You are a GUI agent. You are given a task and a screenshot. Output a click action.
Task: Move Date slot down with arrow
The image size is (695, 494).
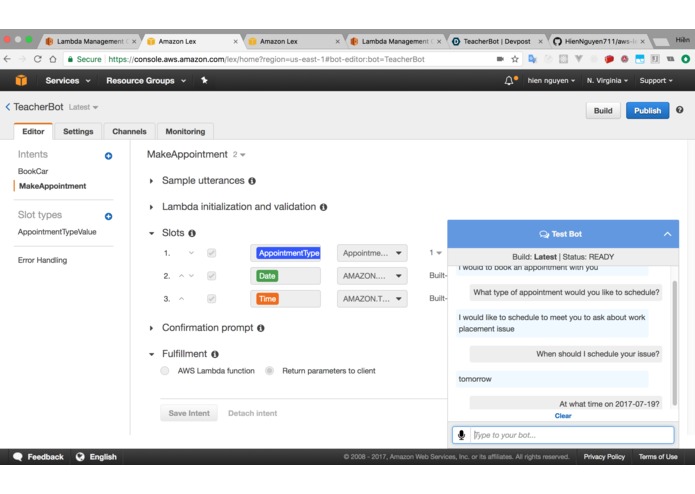pyautogui.click(x=191, y=276)
